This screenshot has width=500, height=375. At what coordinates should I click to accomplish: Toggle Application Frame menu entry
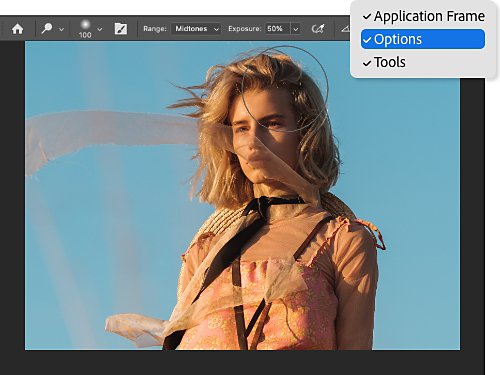point(423,16)
